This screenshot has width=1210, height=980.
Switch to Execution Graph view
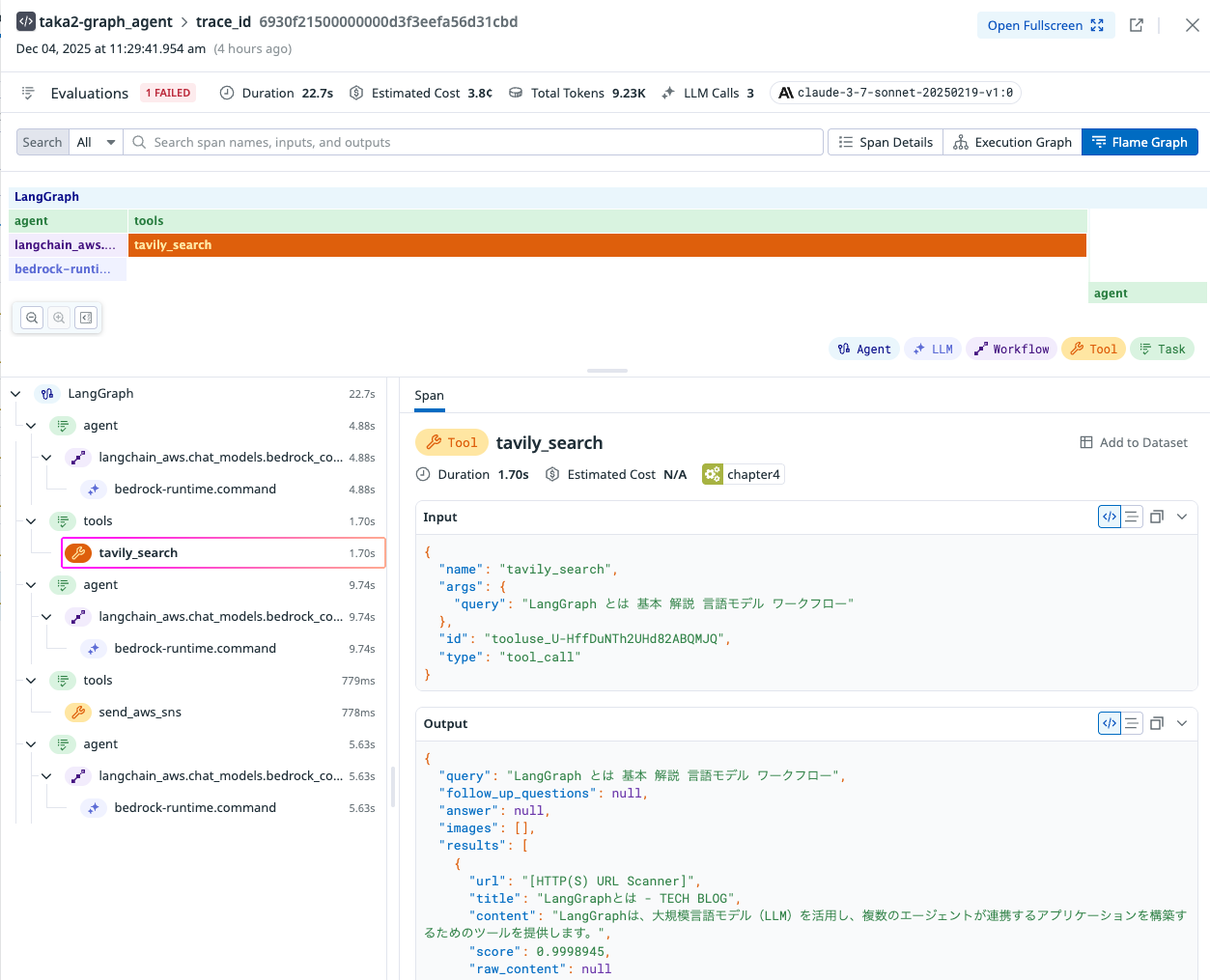coord(1012,142)
